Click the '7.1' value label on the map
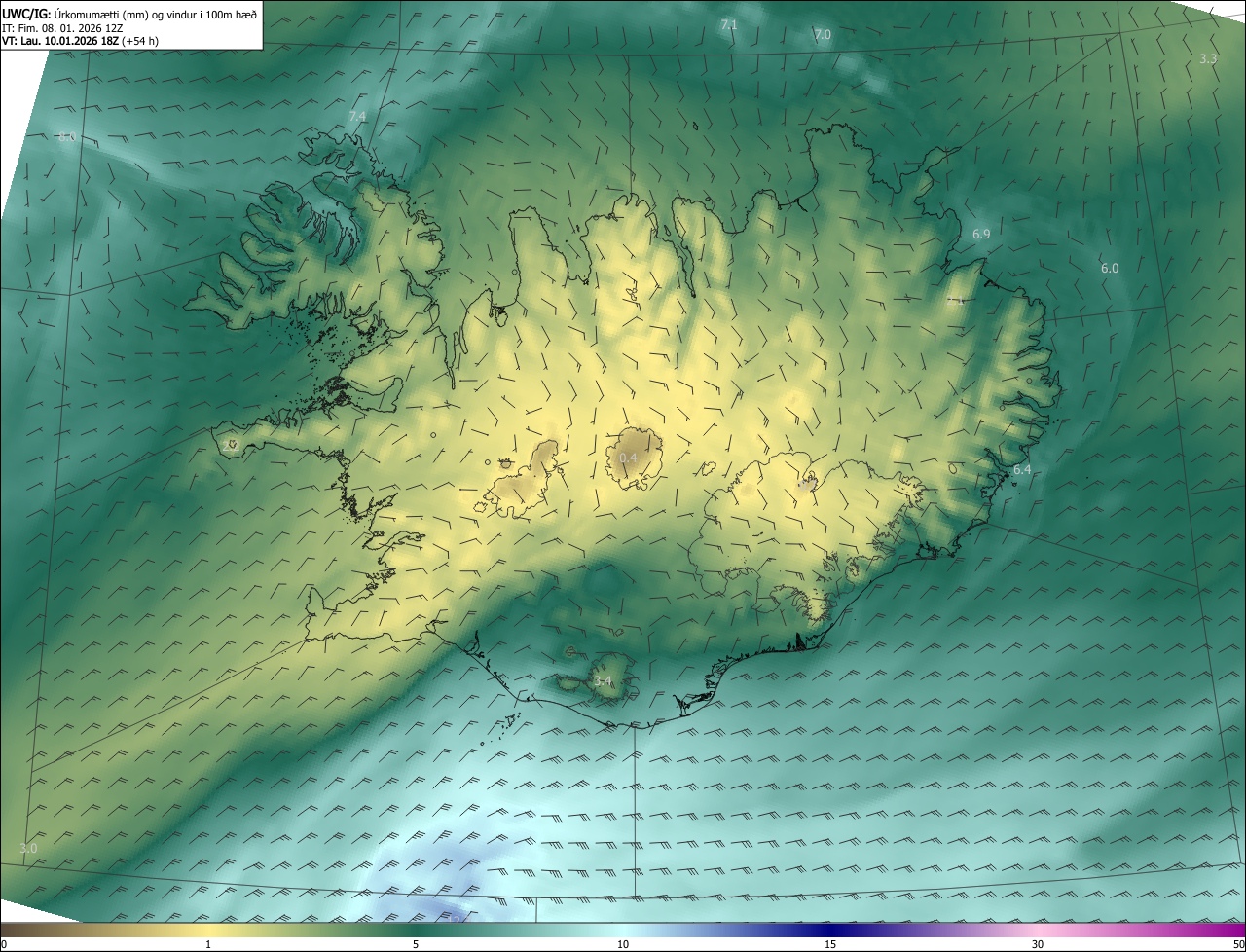1246x952 pixels. click(x=729, y=24)
